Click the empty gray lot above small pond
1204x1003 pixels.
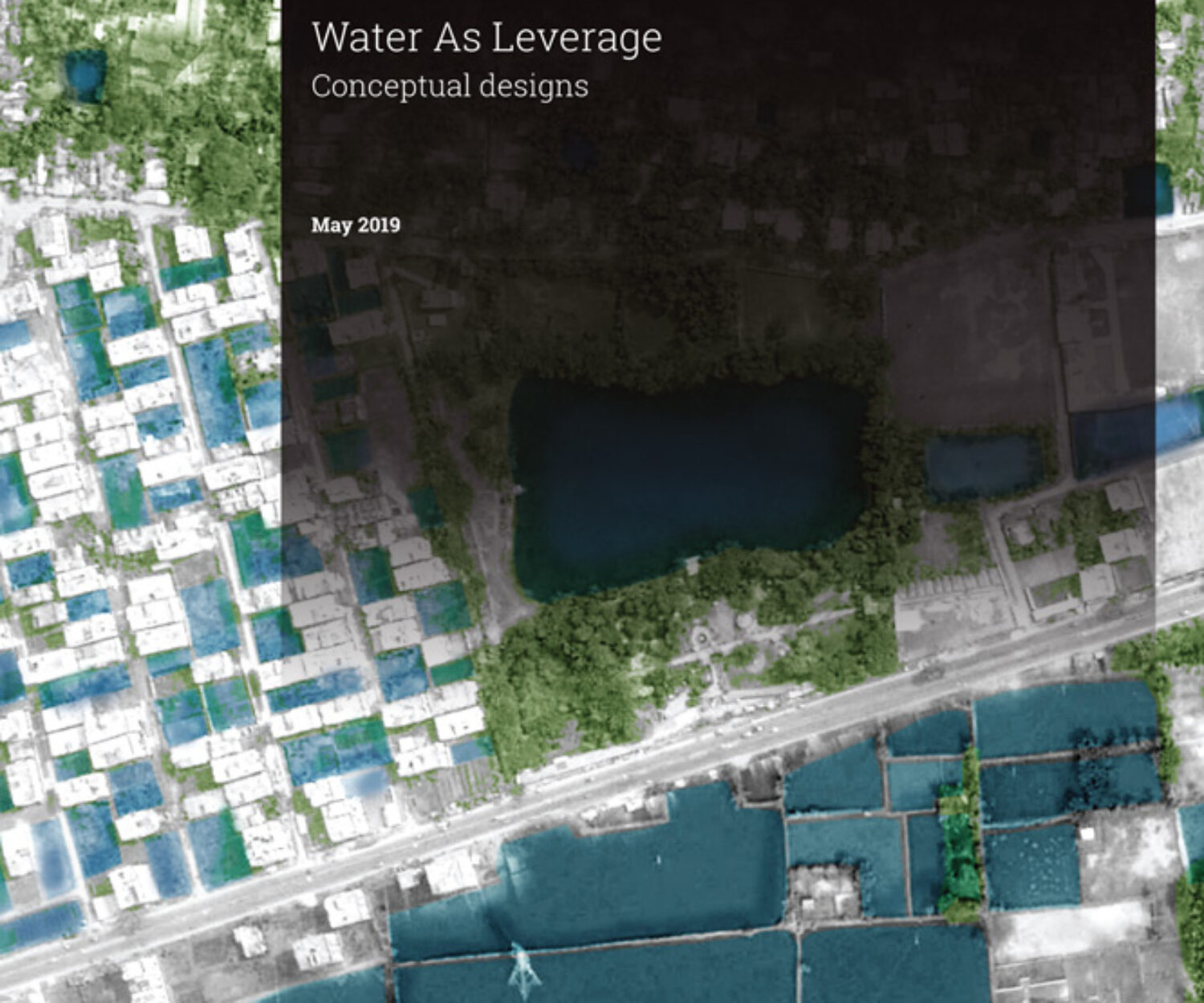pos(963,337)
